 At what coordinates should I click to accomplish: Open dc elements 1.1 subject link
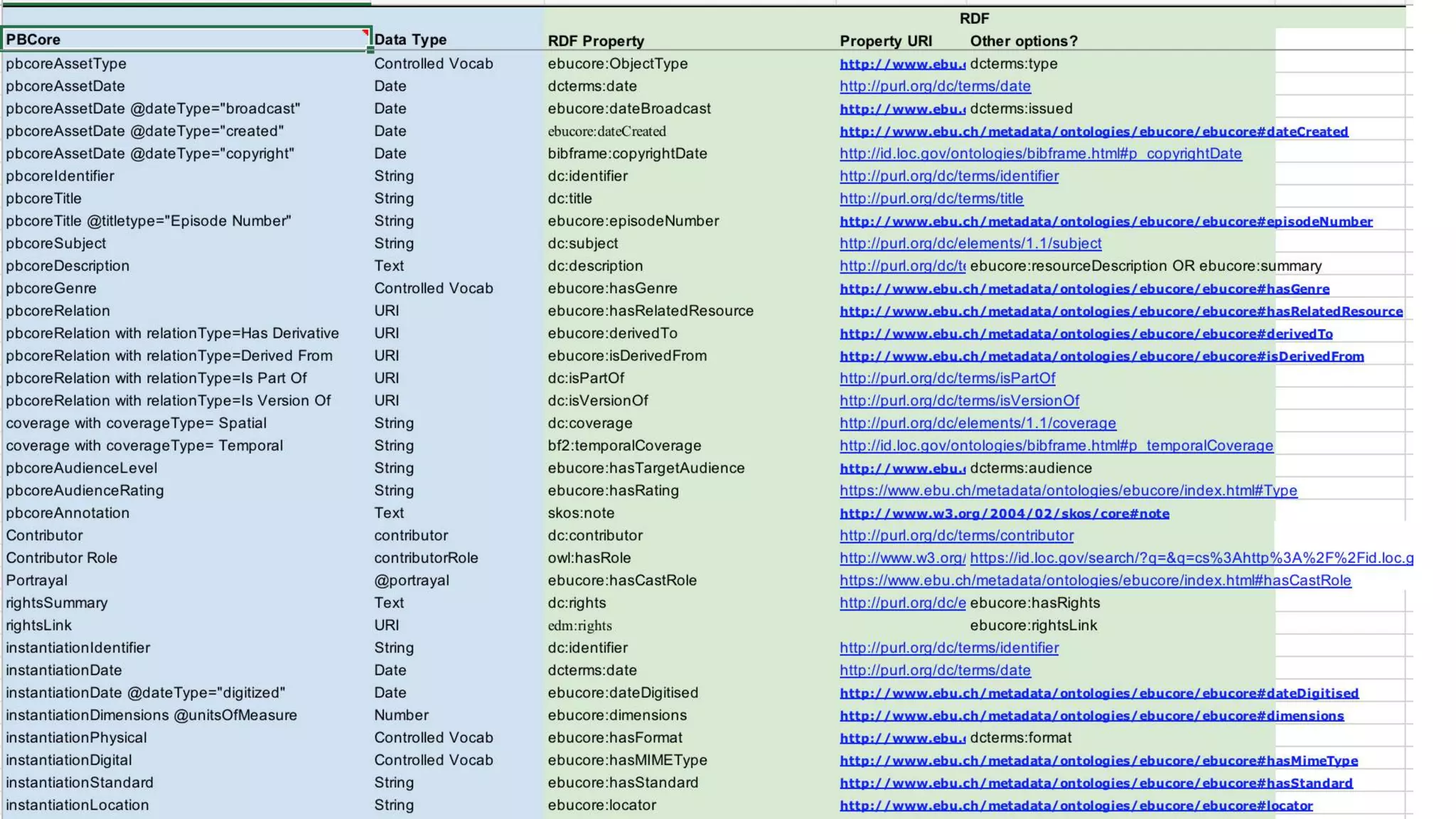[970, 243]
